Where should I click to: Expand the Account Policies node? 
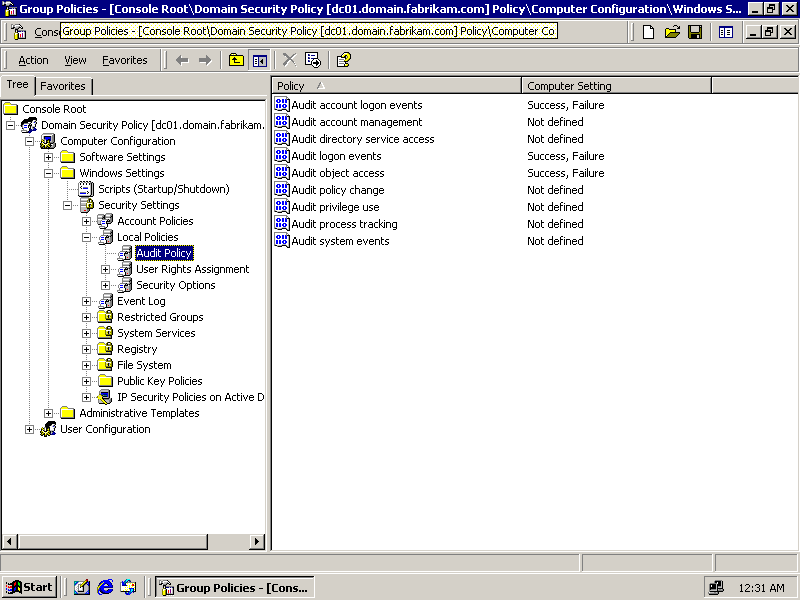coord(87,221)
